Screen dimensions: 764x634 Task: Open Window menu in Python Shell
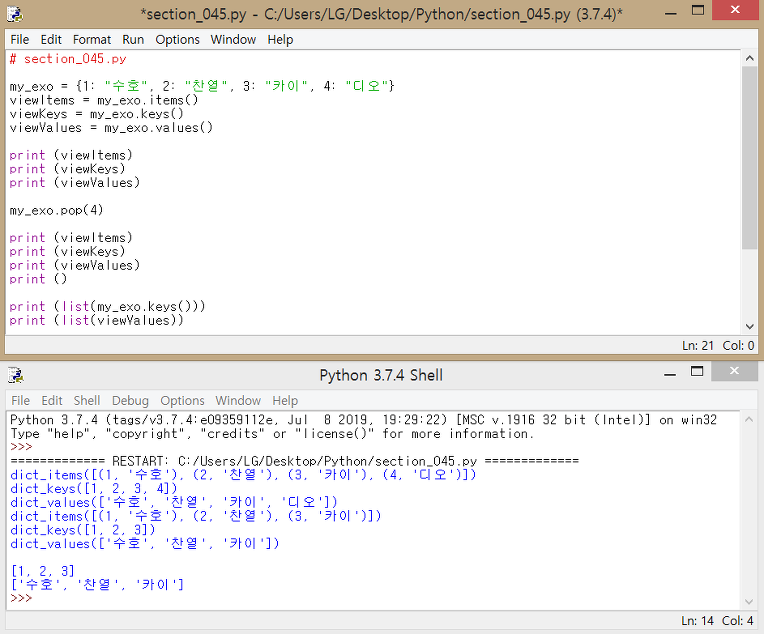click(238, 401)
